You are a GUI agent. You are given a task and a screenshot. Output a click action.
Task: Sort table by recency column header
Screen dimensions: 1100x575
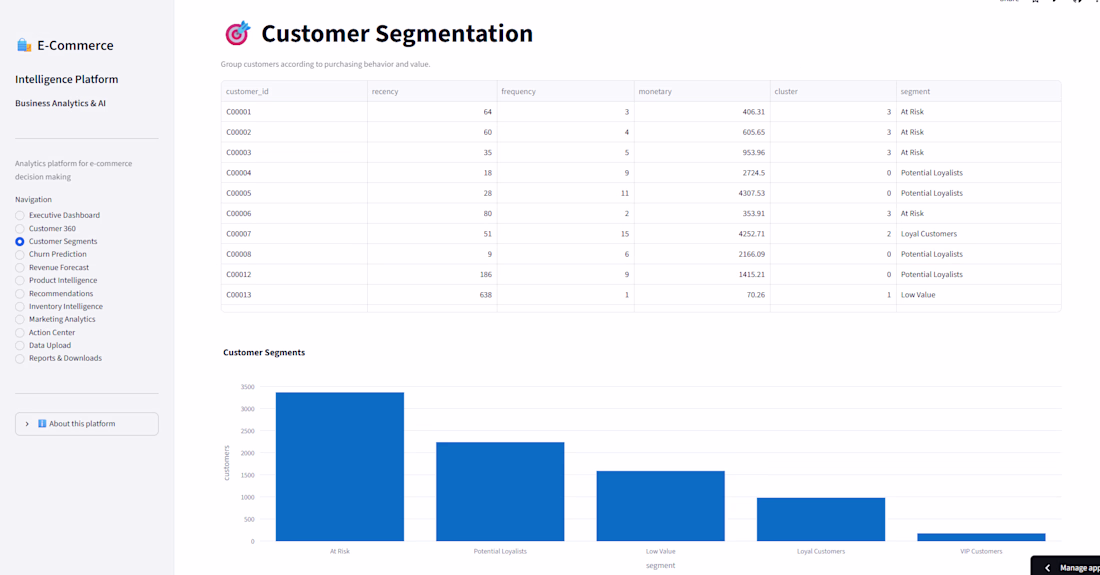click(x=432, y=91)
